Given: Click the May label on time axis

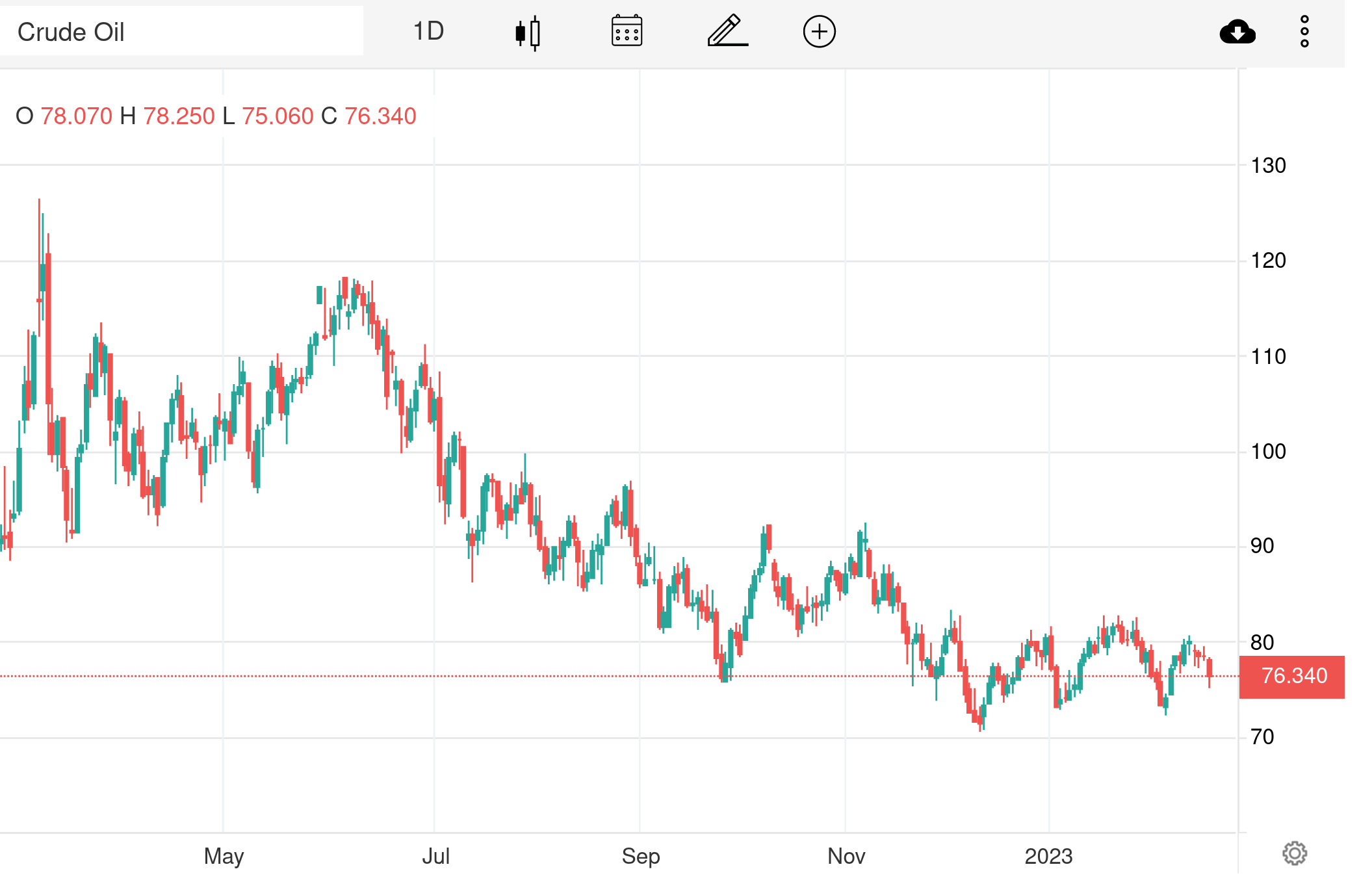Looking at the screenshot, I should 224,856.
